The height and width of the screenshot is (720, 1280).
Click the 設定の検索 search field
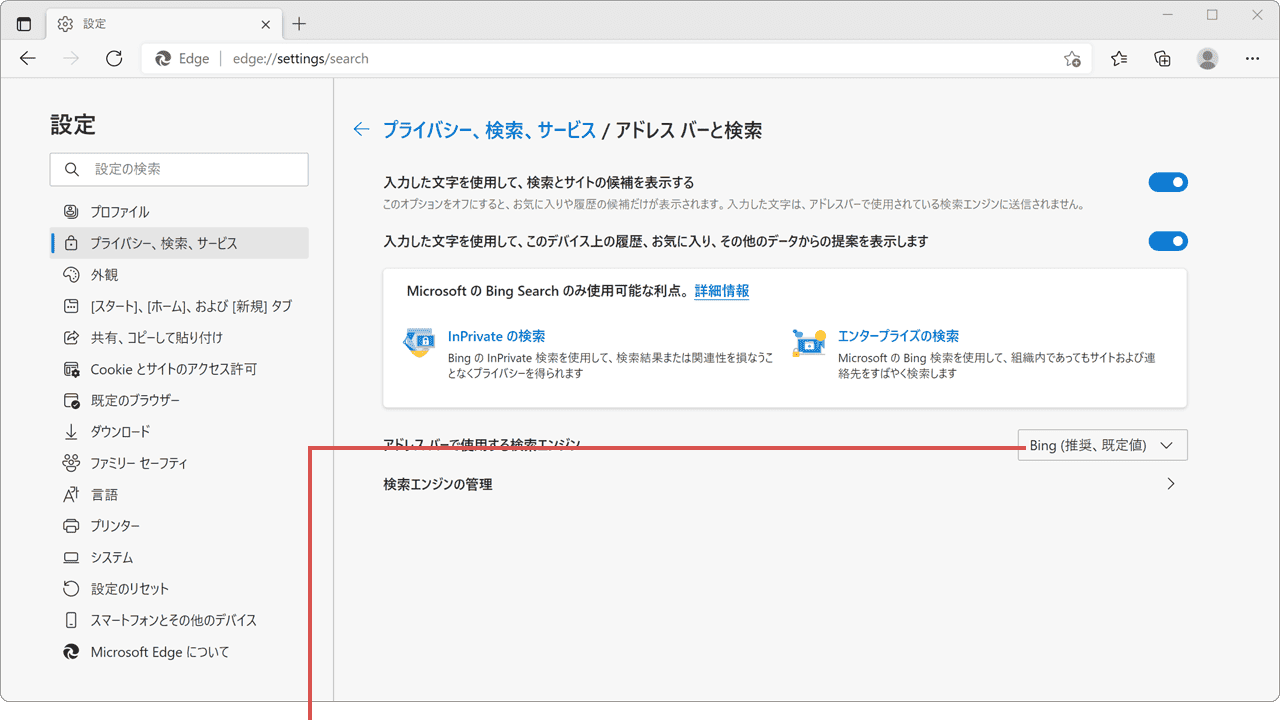[x=179, y=169]
